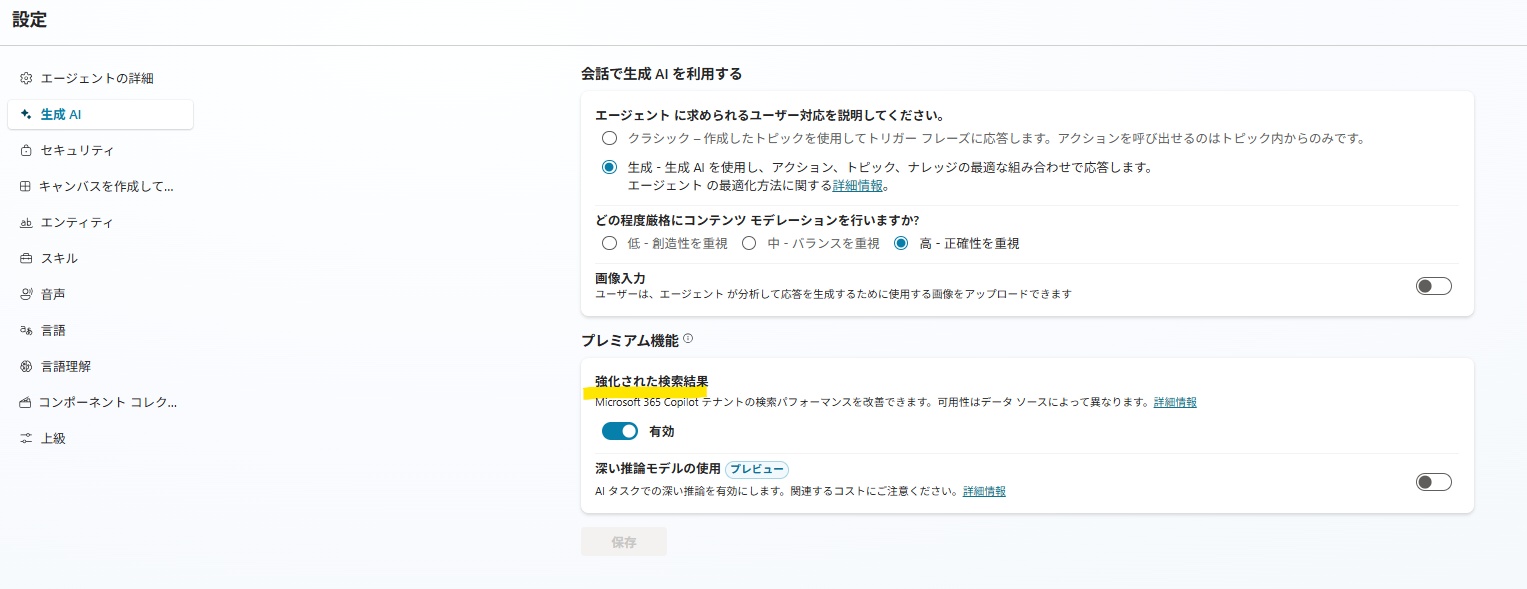The width and height of the screenshot is (1527, 589).
Task: Open 詳細情報 link about エージェント optimization
Action: pyautogui.click(x=858, y=186)
